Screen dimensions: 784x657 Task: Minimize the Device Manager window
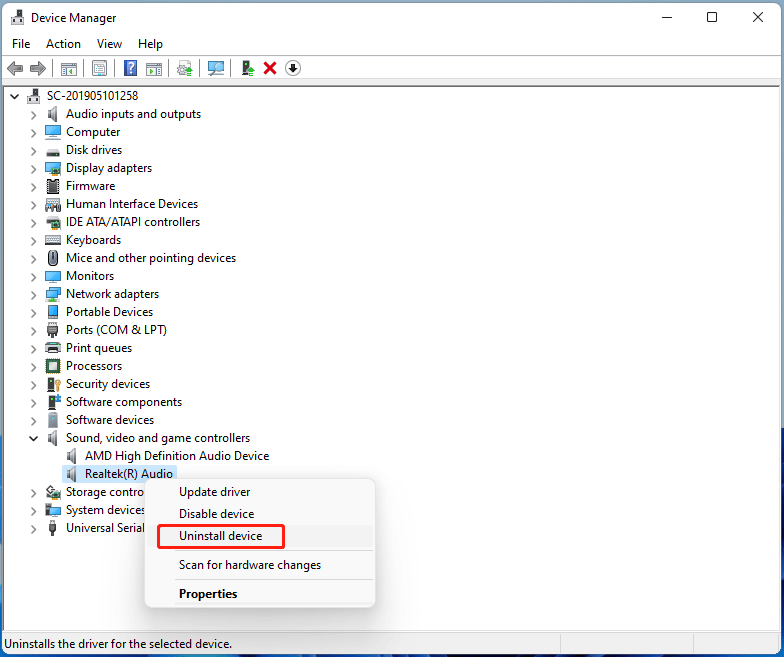(667, 17)
